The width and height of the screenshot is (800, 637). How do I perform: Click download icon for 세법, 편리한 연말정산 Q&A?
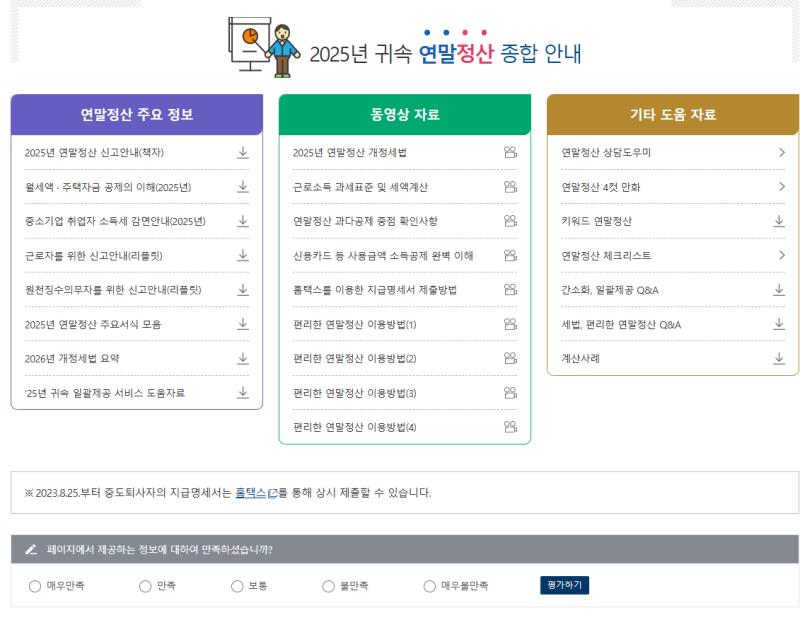tap(779, 324)
